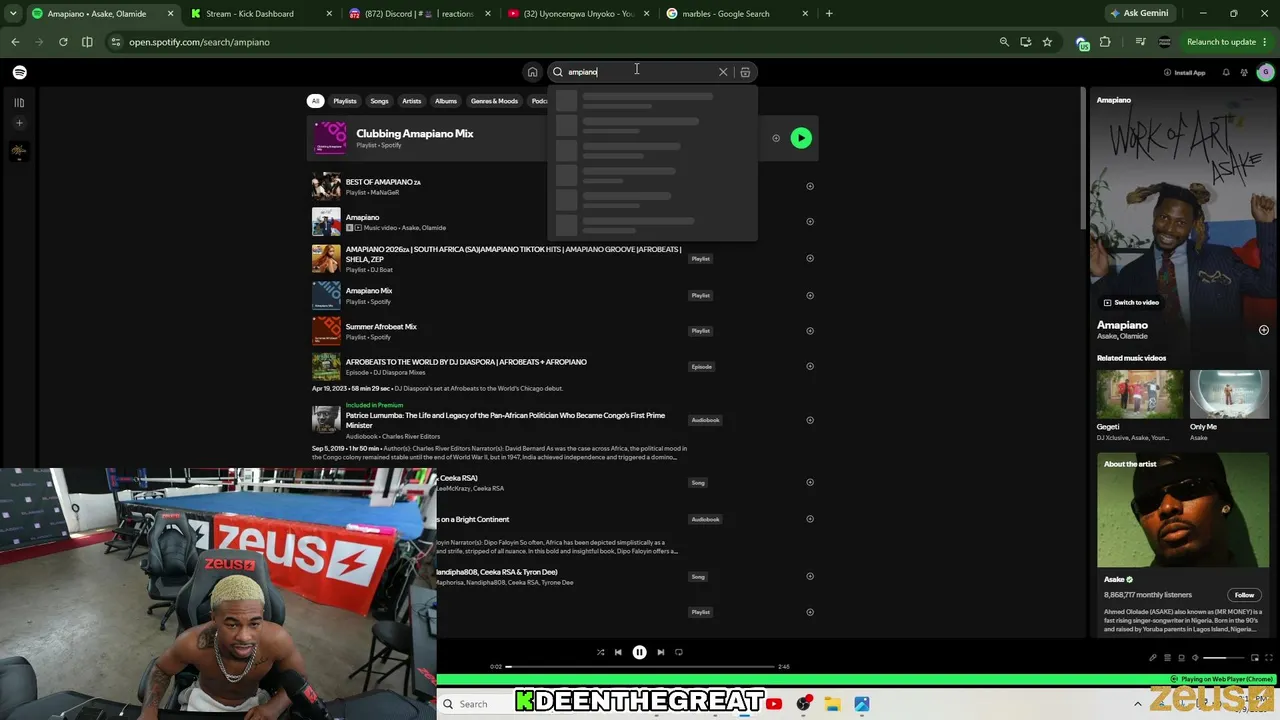The height and width of the screenshot is (720, 1280).
Task: Add BEST OF AMAPIANO to library
Action: 810,186
